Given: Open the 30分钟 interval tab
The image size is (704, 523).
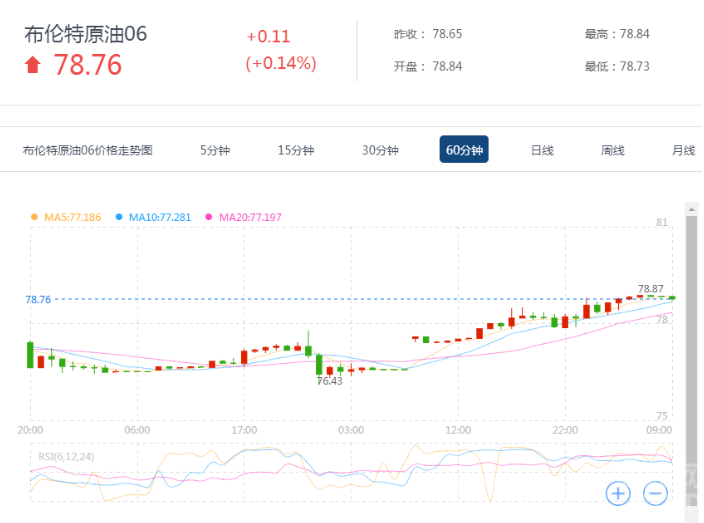Looking at the screenshot, I should point(380,150).
